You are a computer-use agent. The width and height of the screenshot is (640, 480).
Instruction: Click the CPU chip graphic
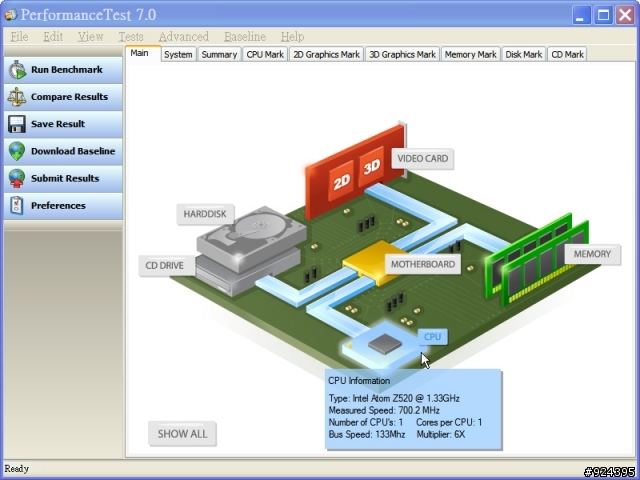(x=384, y=344)
